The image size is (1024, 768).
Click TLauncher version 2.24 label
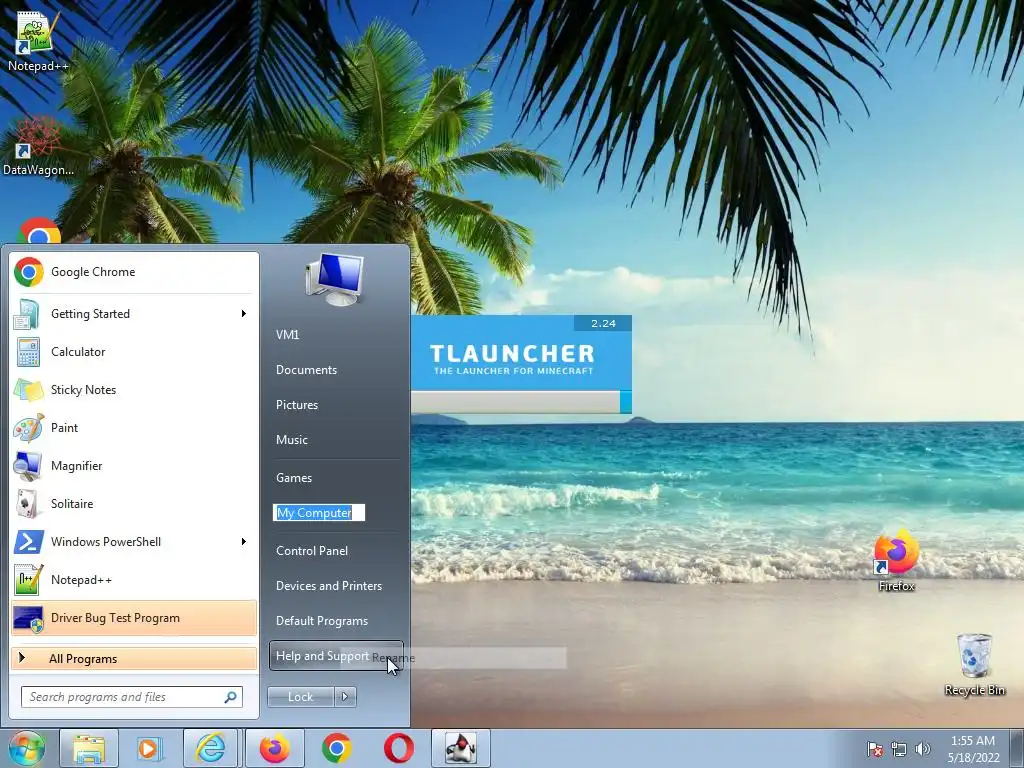[x=603, y=323]
